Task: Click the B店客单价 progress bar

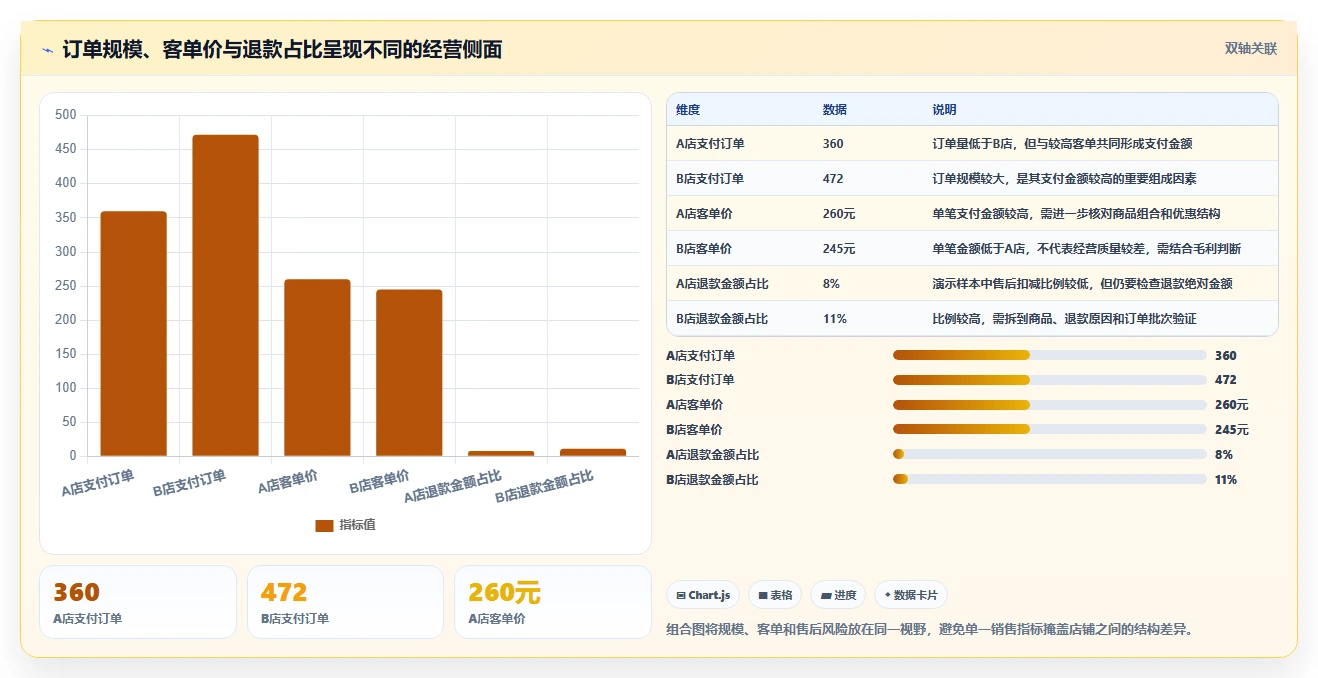Action: pos(1049,430)
